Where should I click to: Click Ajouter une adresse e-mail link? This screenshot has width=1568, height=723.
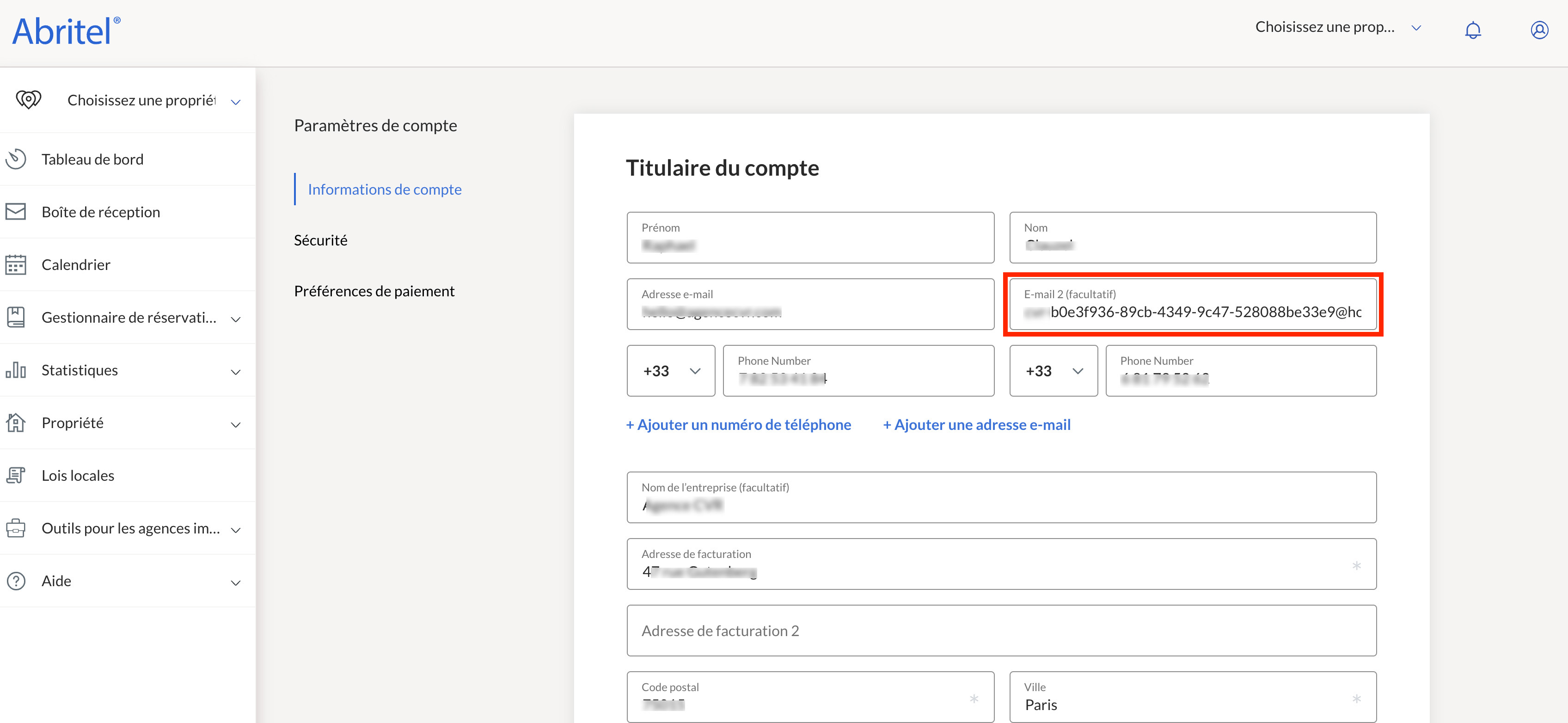[x=976, y=424]
